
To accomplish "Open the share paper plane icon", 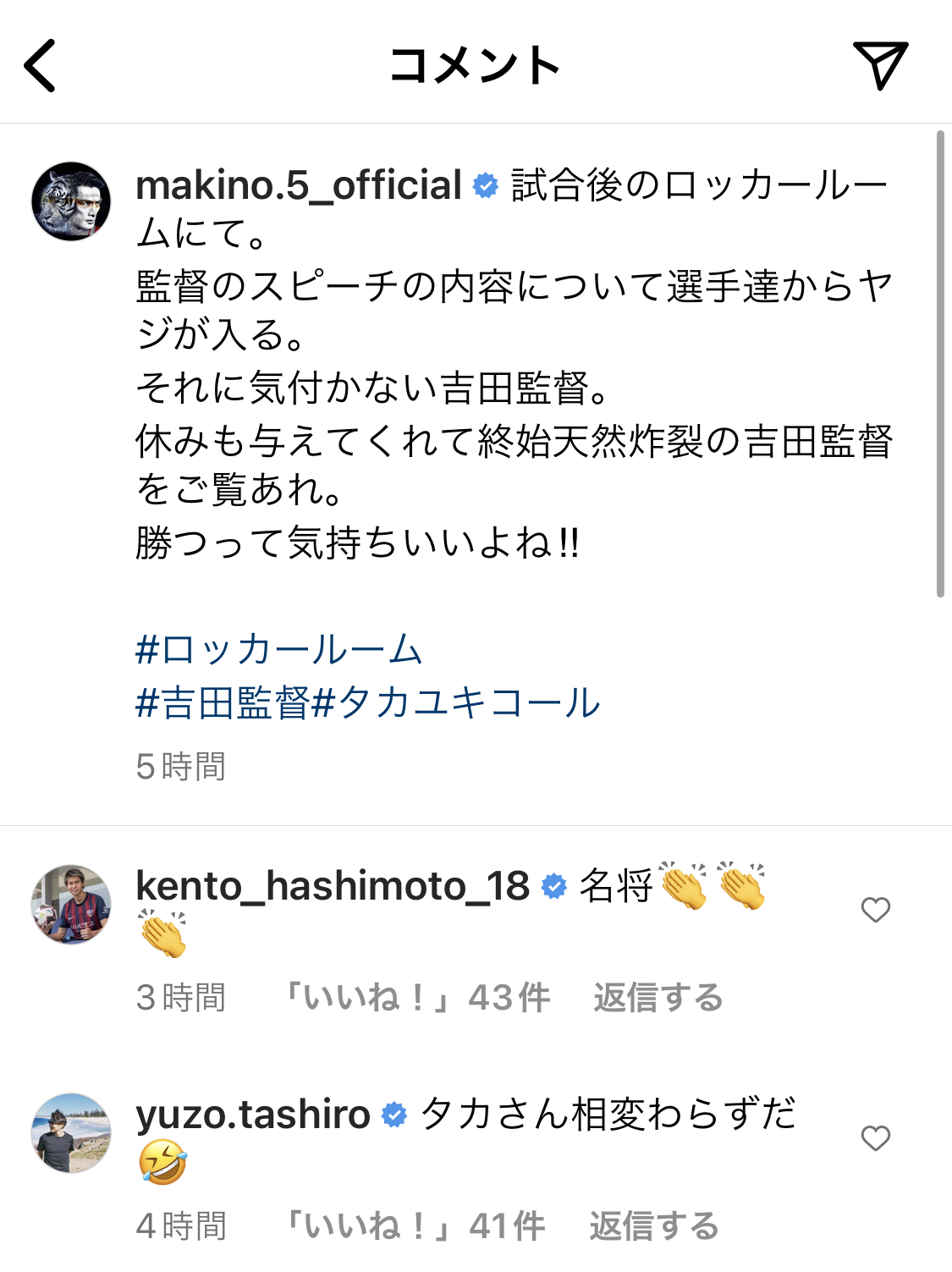I will point(880,64).
